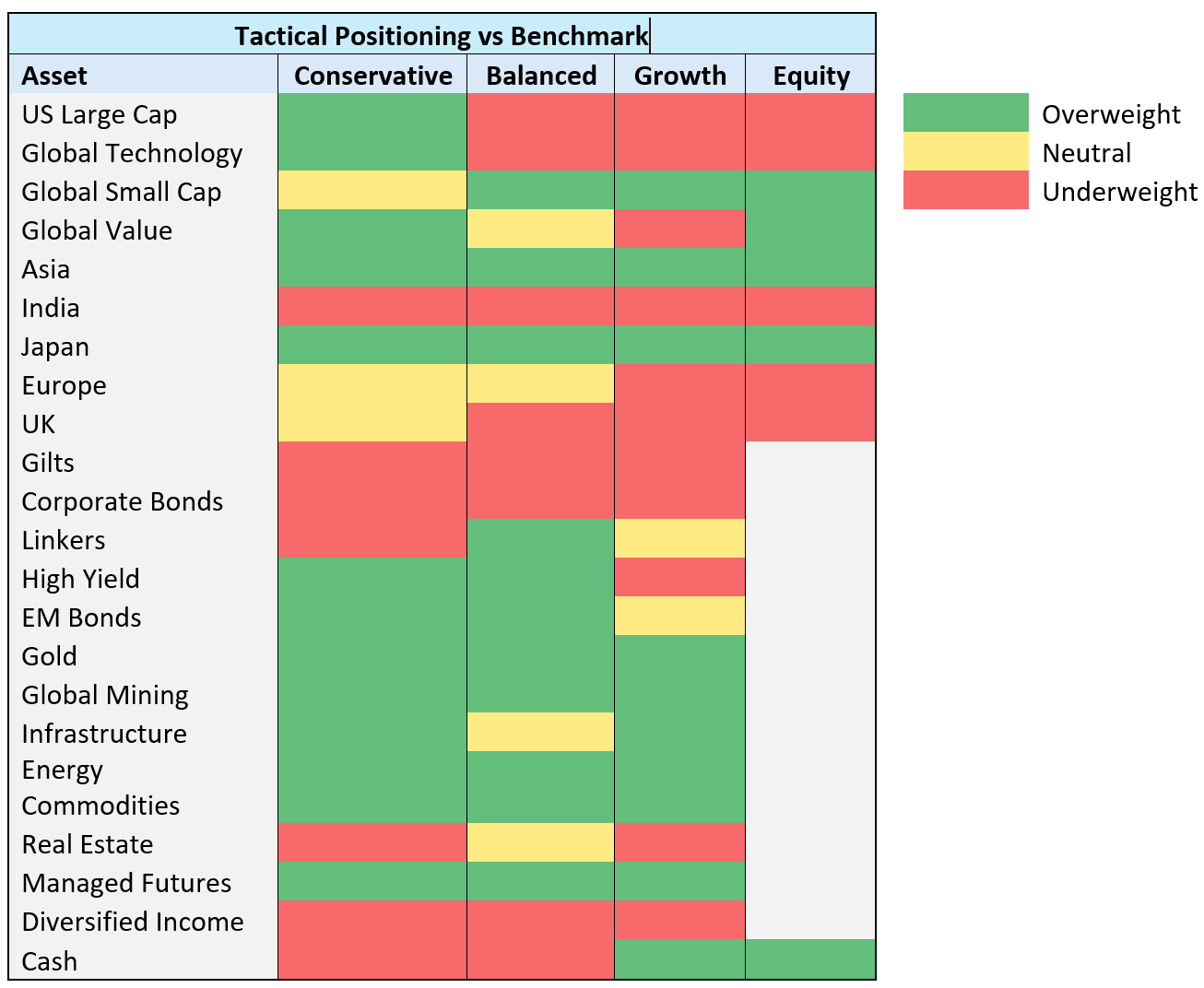Click the Overweight legend label text
This screenshot has height=988, width=1204.
click(1111, 114)
